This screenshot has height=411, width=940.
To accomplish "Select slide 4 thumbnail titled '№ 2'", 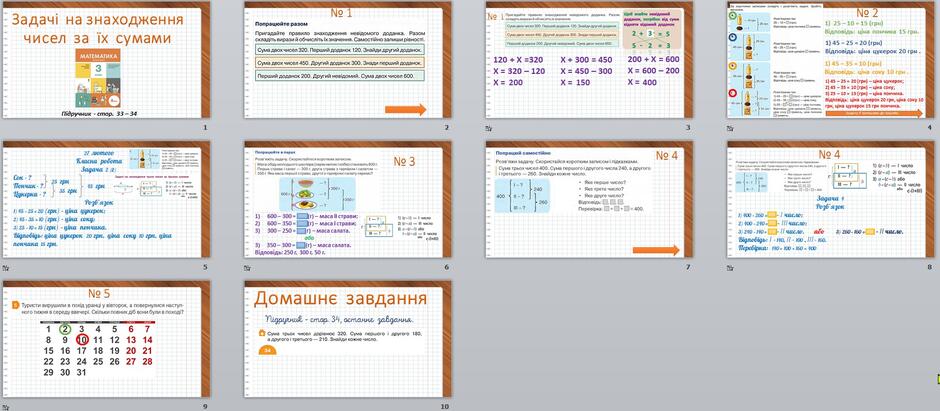I will (831, 60).
